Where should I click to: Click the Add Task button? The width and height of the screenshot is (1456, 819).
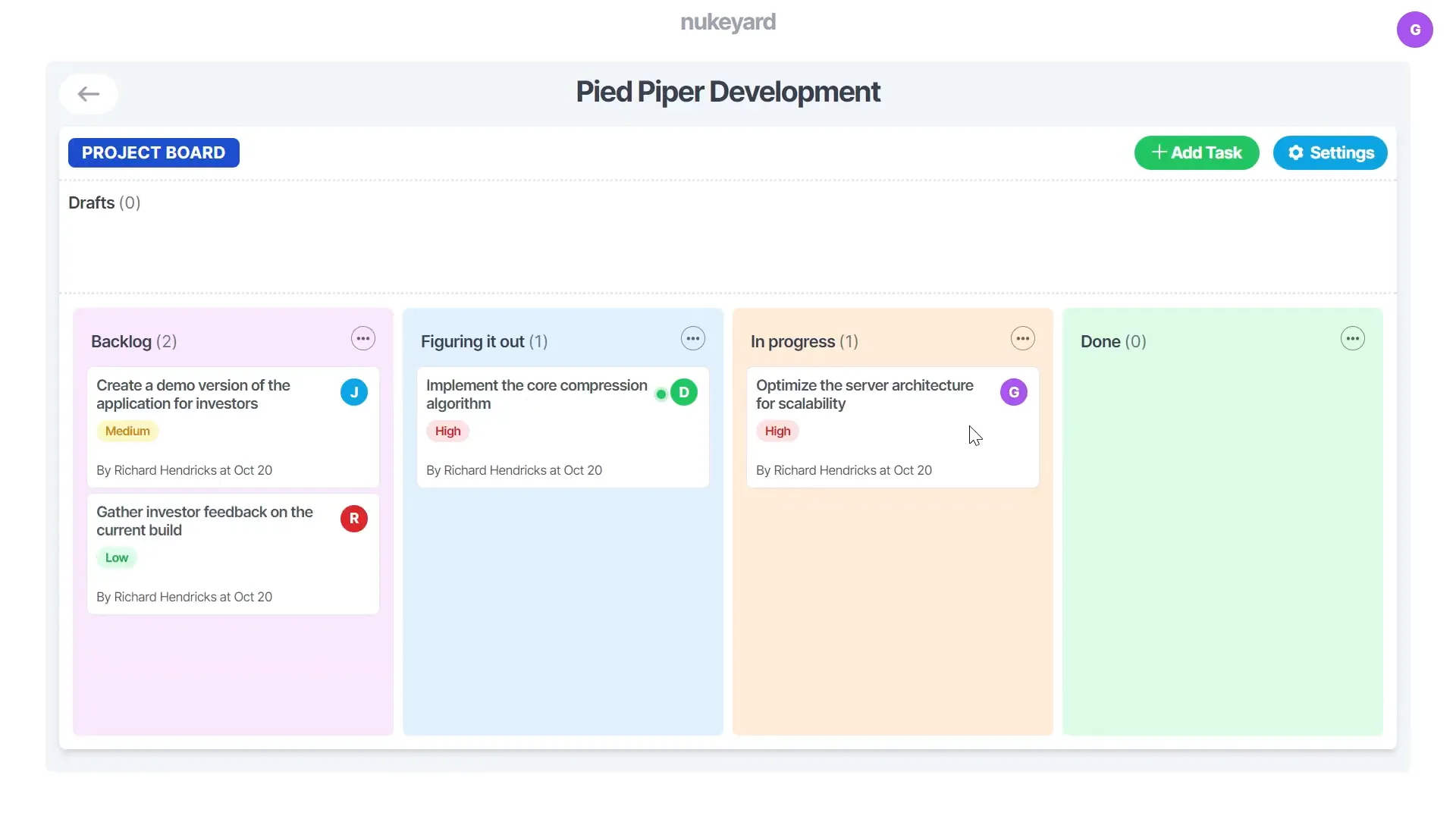1197,152
